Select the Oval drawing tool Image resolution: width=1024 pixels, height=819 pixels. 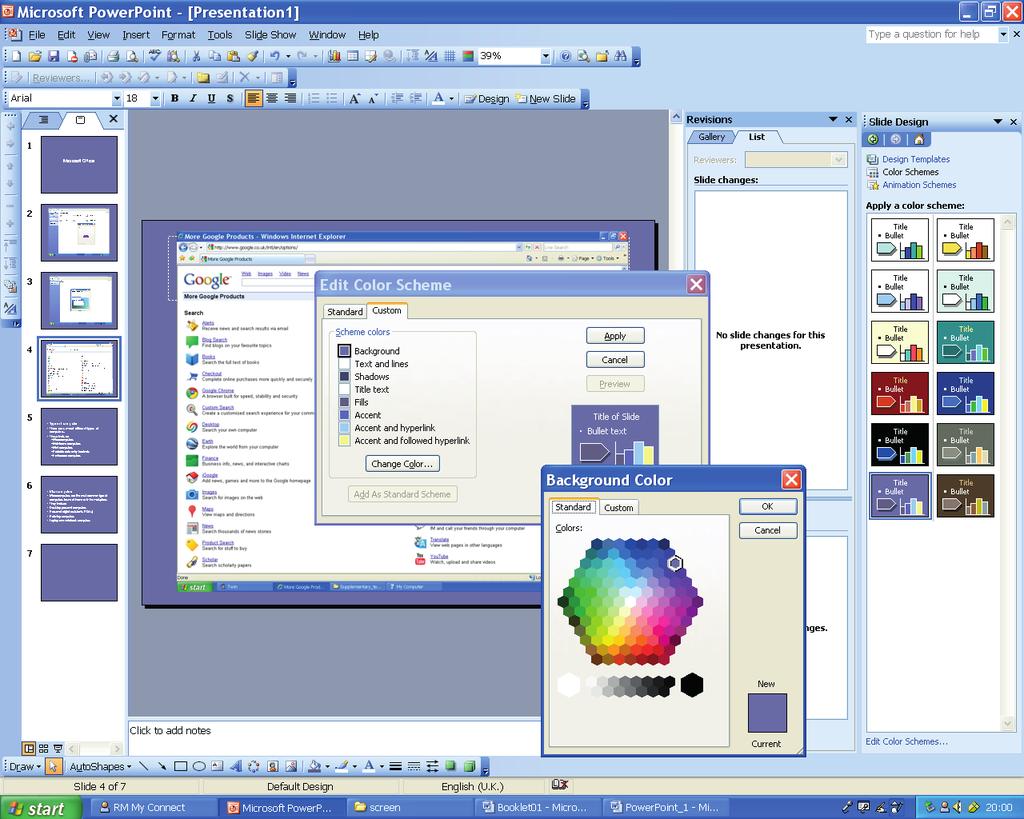coord(199,766)
